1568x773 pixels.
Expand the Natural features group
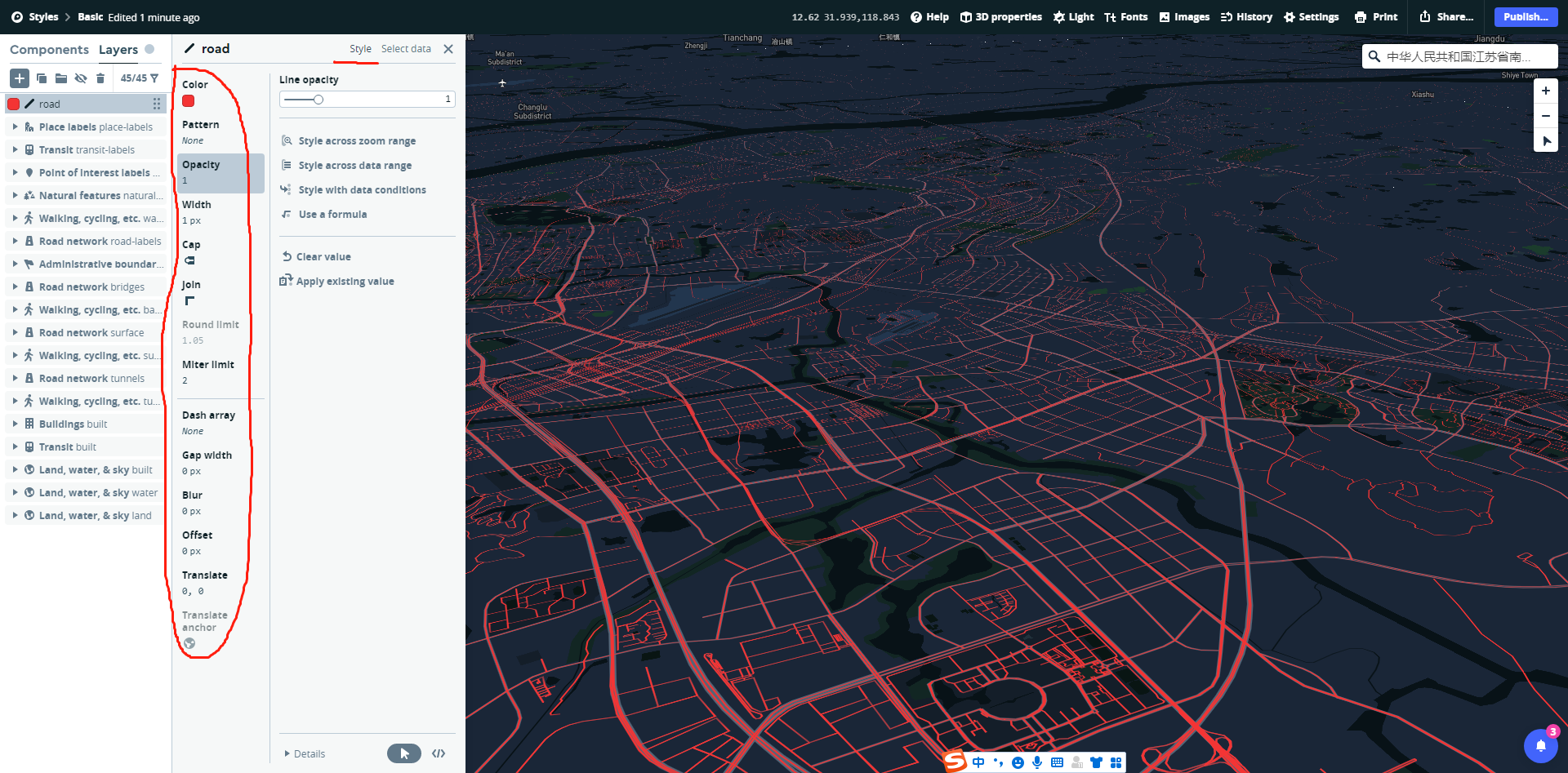(x=15, y=195)
